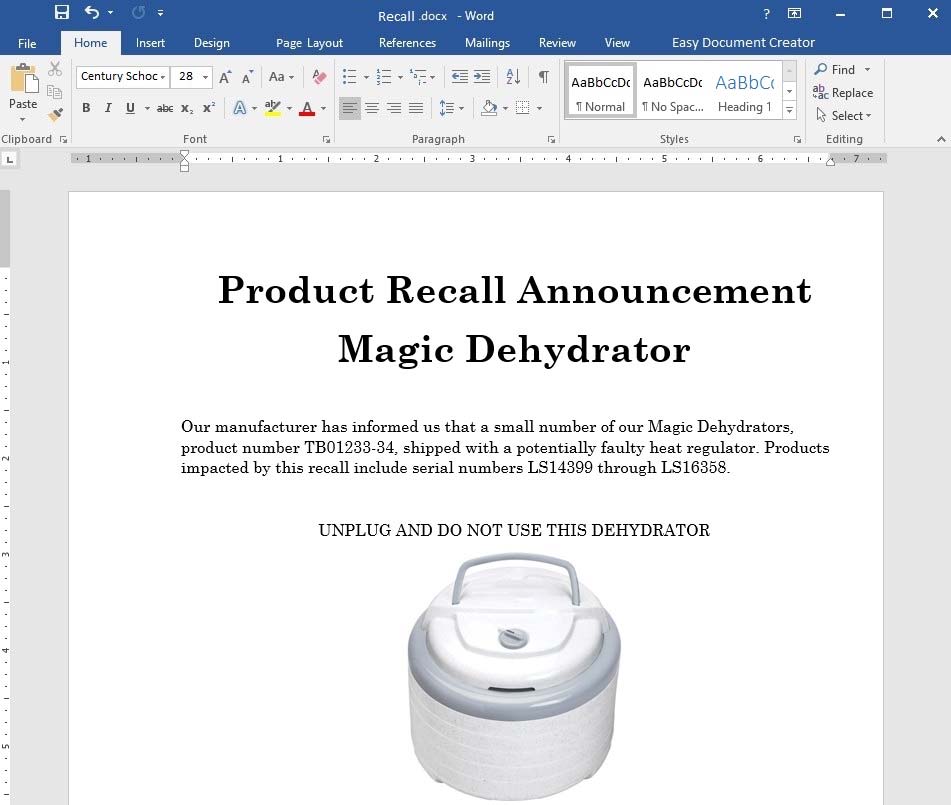Start a bulleted list
The image size is (951, 805).
349,77
